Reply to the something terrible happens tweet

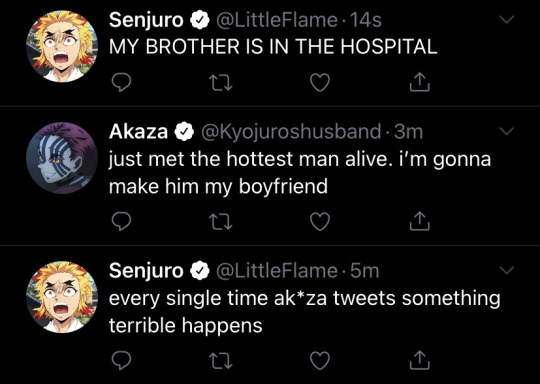click(122, 360)
